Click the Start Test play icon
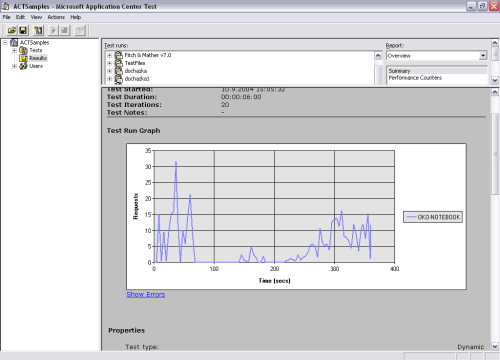The width and height of the screenshot is (500, 360). click(x=53, y=31)
